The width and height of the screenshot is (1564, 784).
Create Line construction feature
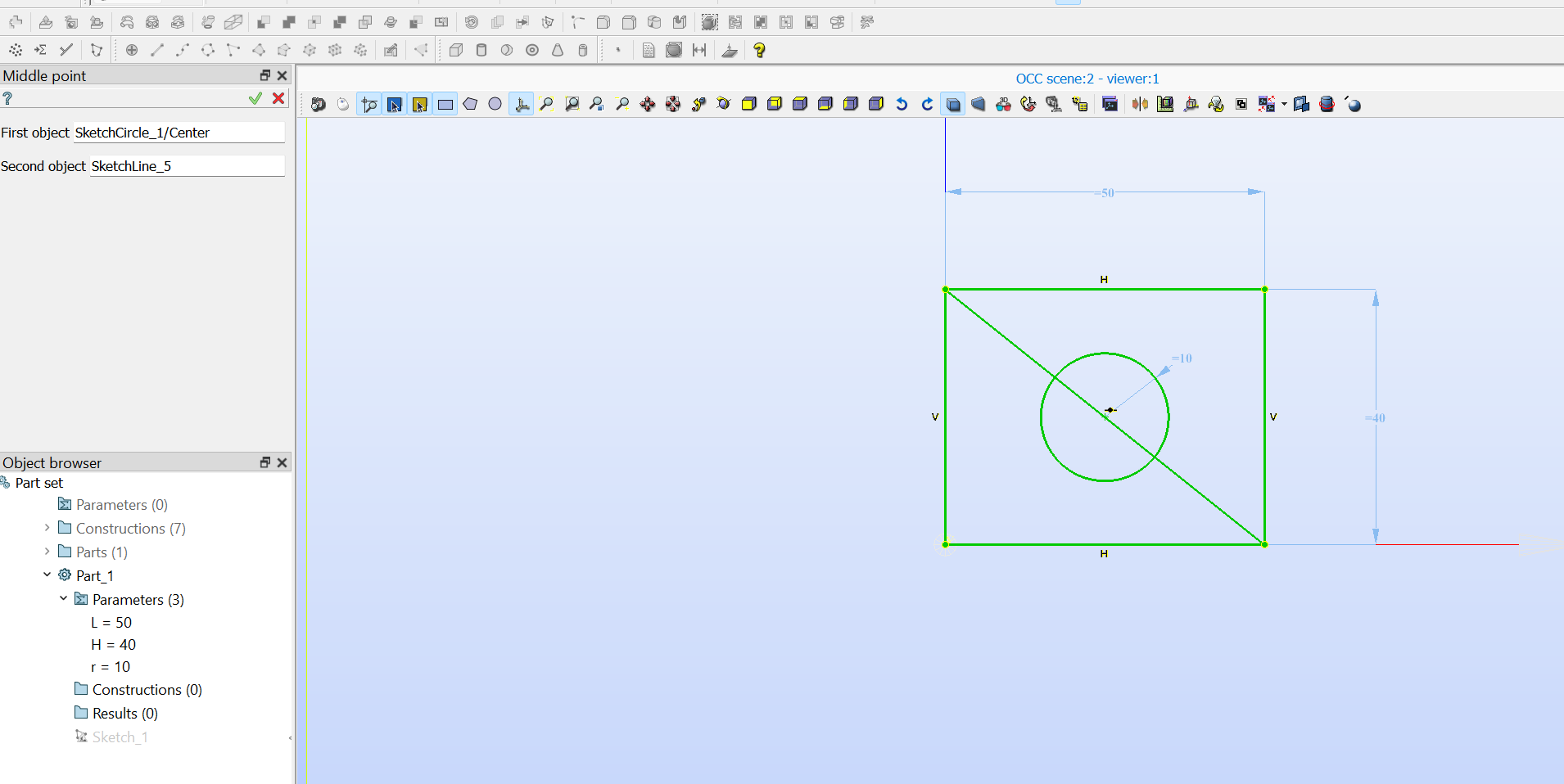click(157, 50)
